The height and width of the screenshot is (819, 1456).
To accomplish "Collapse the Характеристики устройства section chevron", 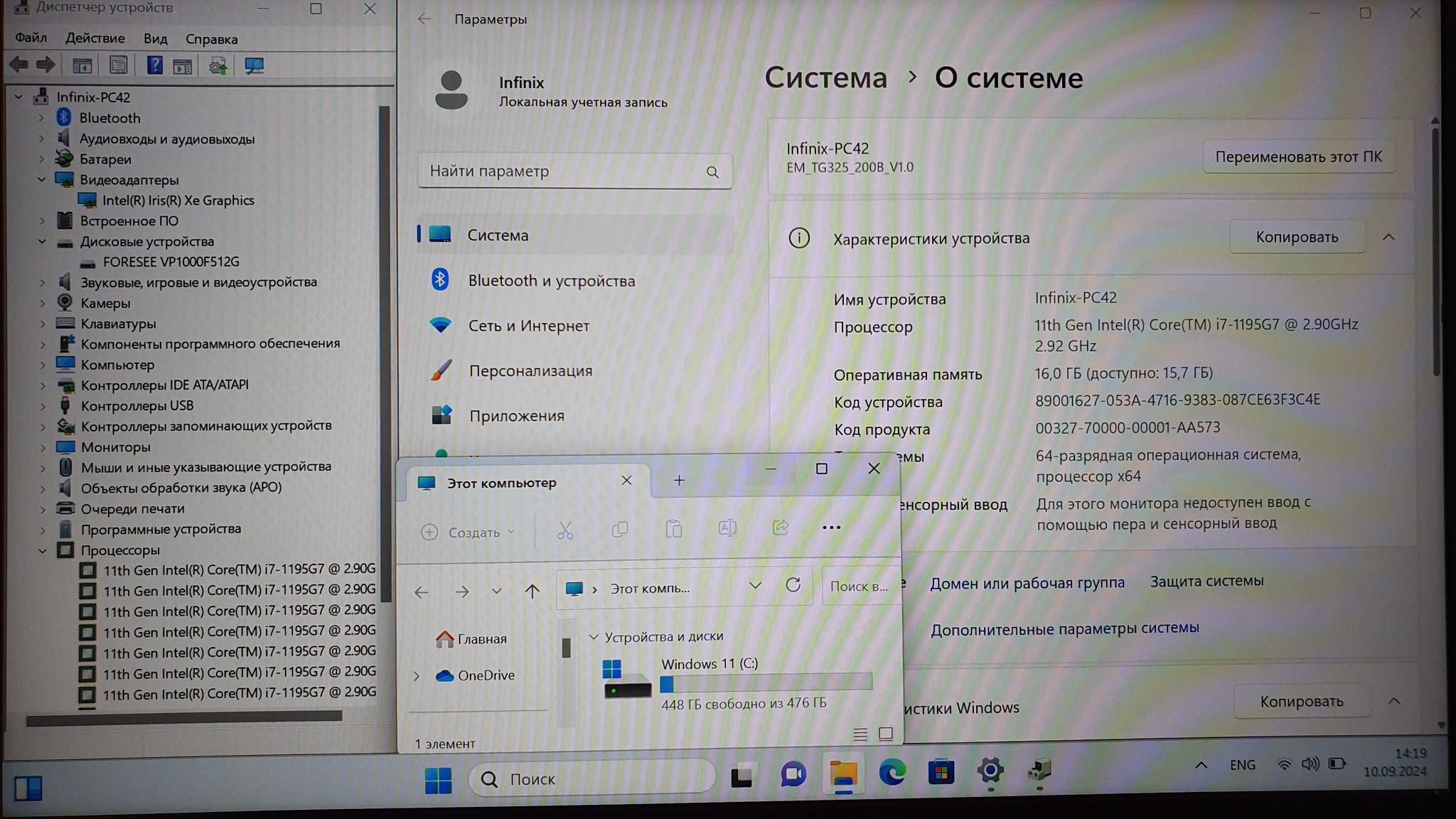I will click(1388, 237).
